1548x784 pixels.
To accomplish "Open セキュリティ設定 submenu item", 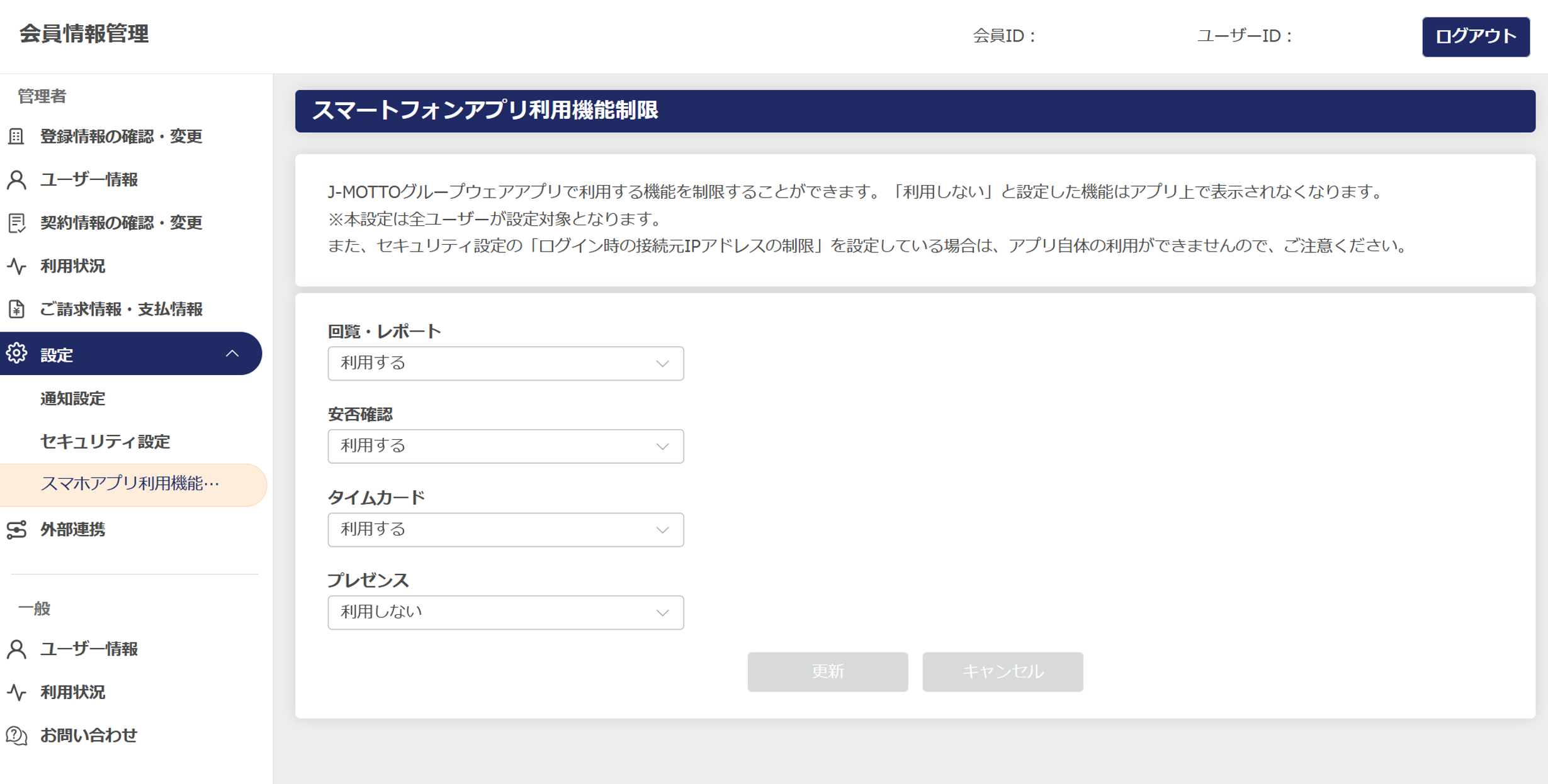I will (x=105, y=442).
